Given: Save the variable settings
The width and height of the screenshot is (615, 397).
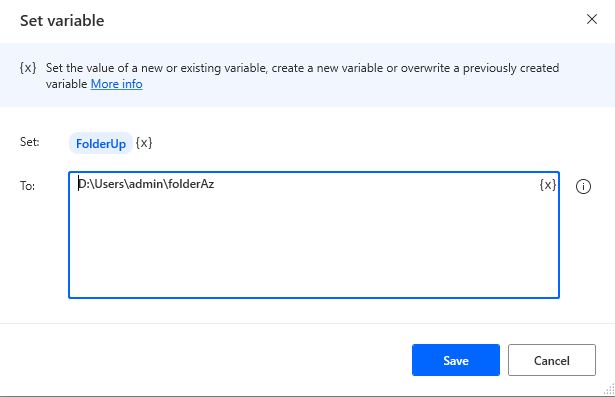Looking at the screenshot, I should pos(456,360).
